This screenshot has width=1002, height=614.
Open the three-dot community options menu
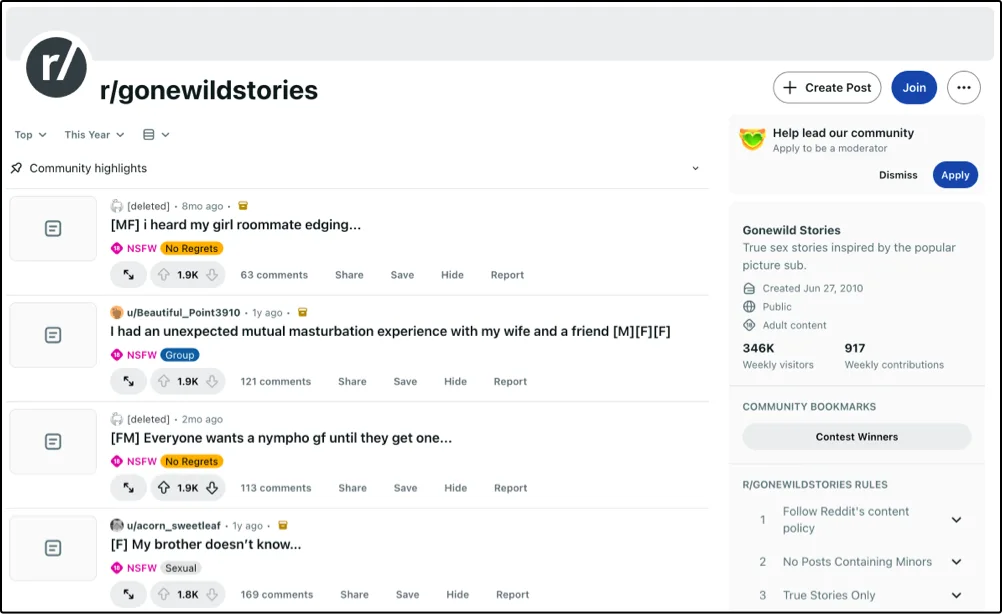963,88
